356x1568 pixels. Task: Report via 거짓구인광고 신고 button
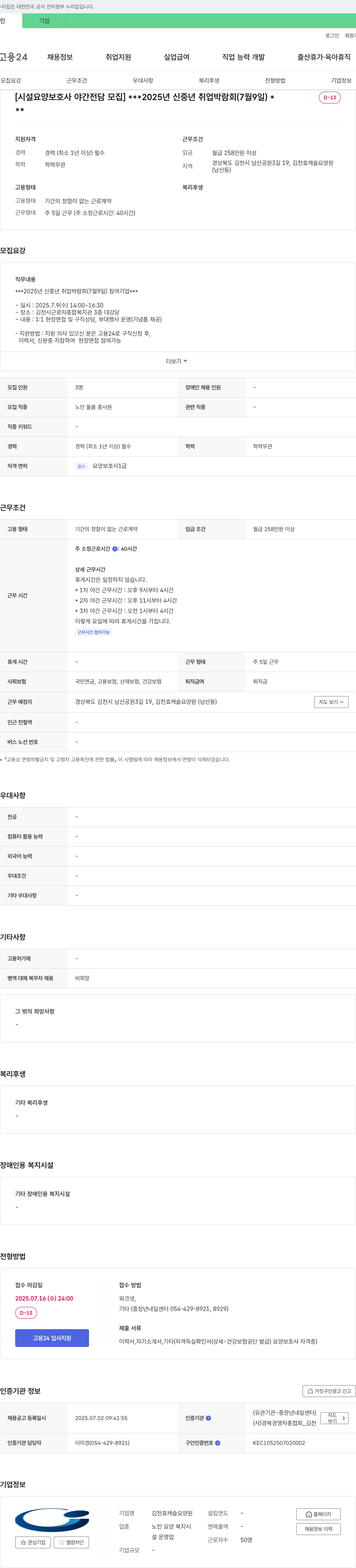[329, 1391]
